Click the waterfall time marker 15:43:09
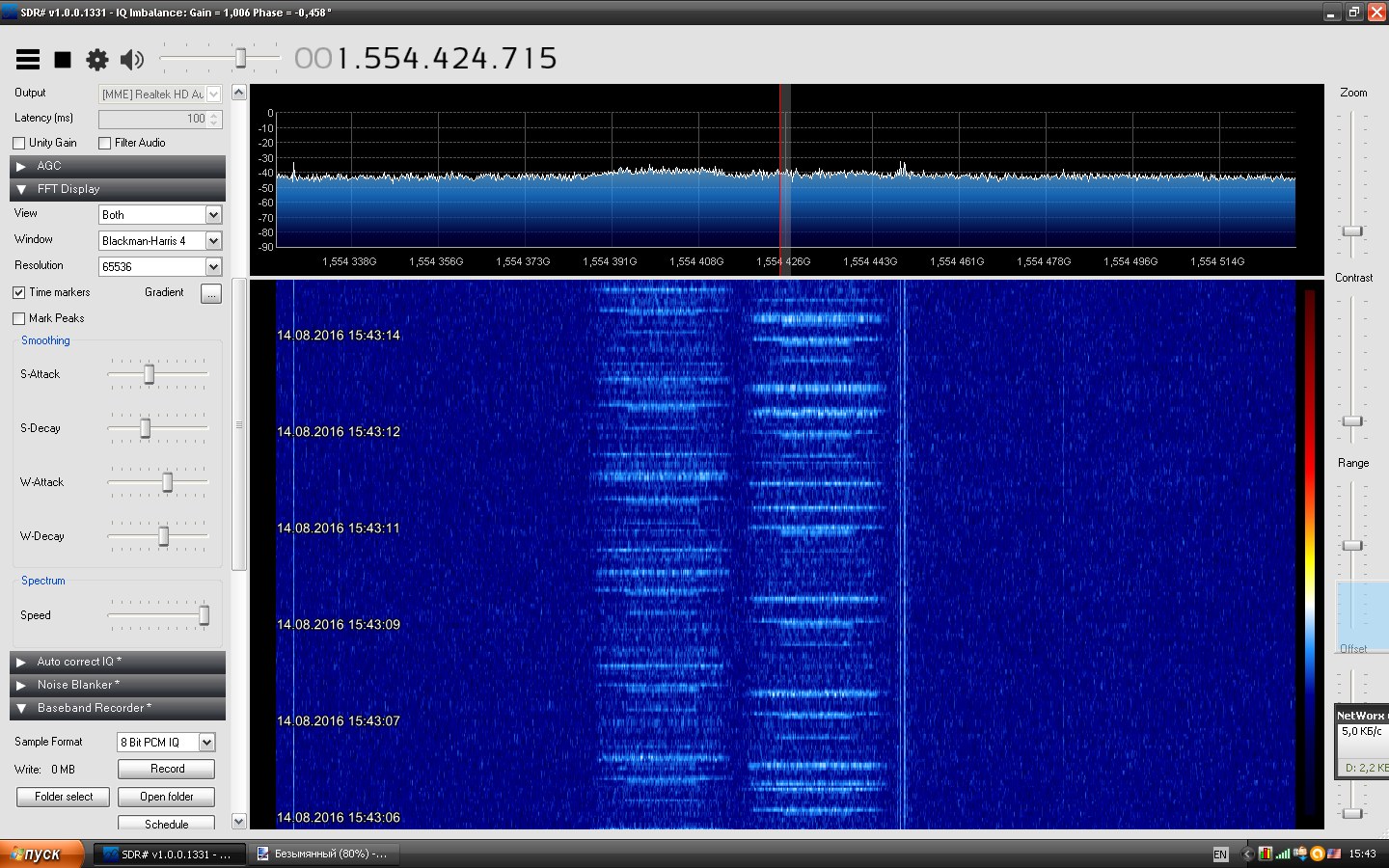Screen dimensions: 1389x868 [339, 625]
